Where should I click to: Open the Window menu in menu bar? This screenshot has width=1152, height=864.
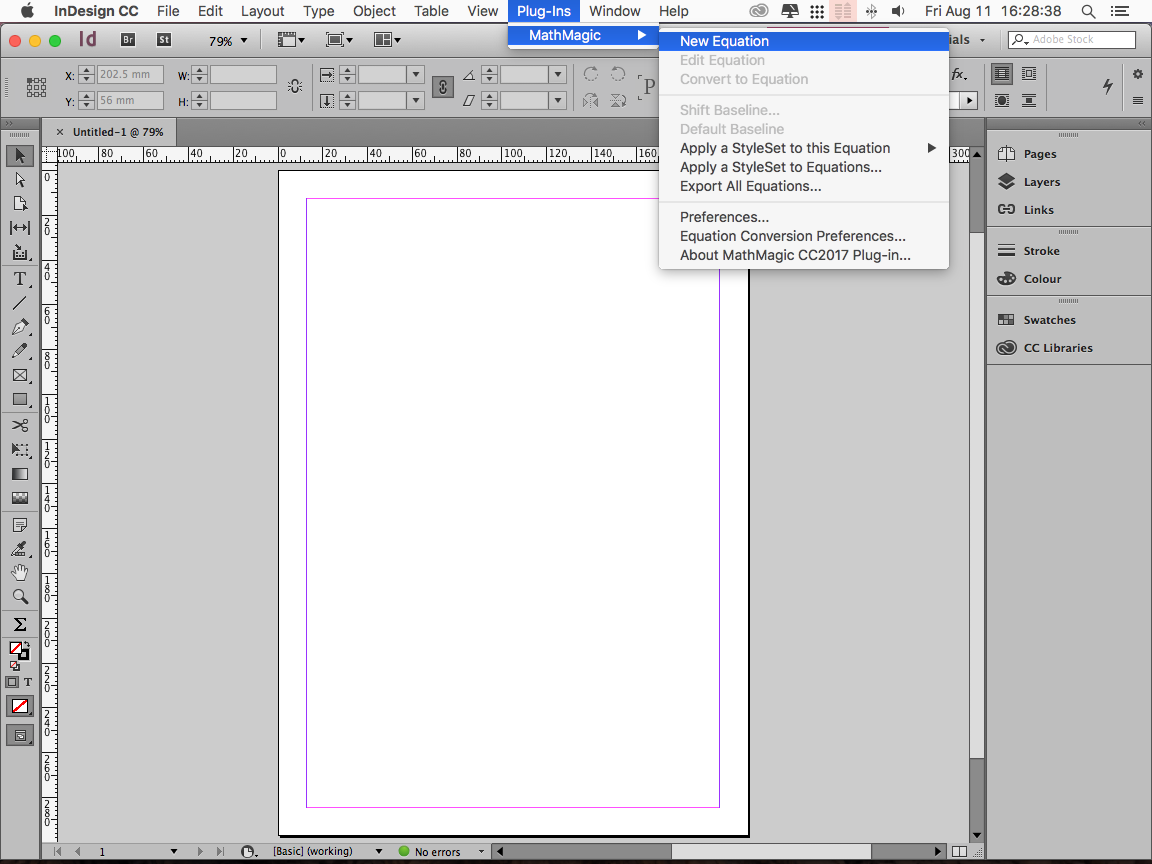614,11
